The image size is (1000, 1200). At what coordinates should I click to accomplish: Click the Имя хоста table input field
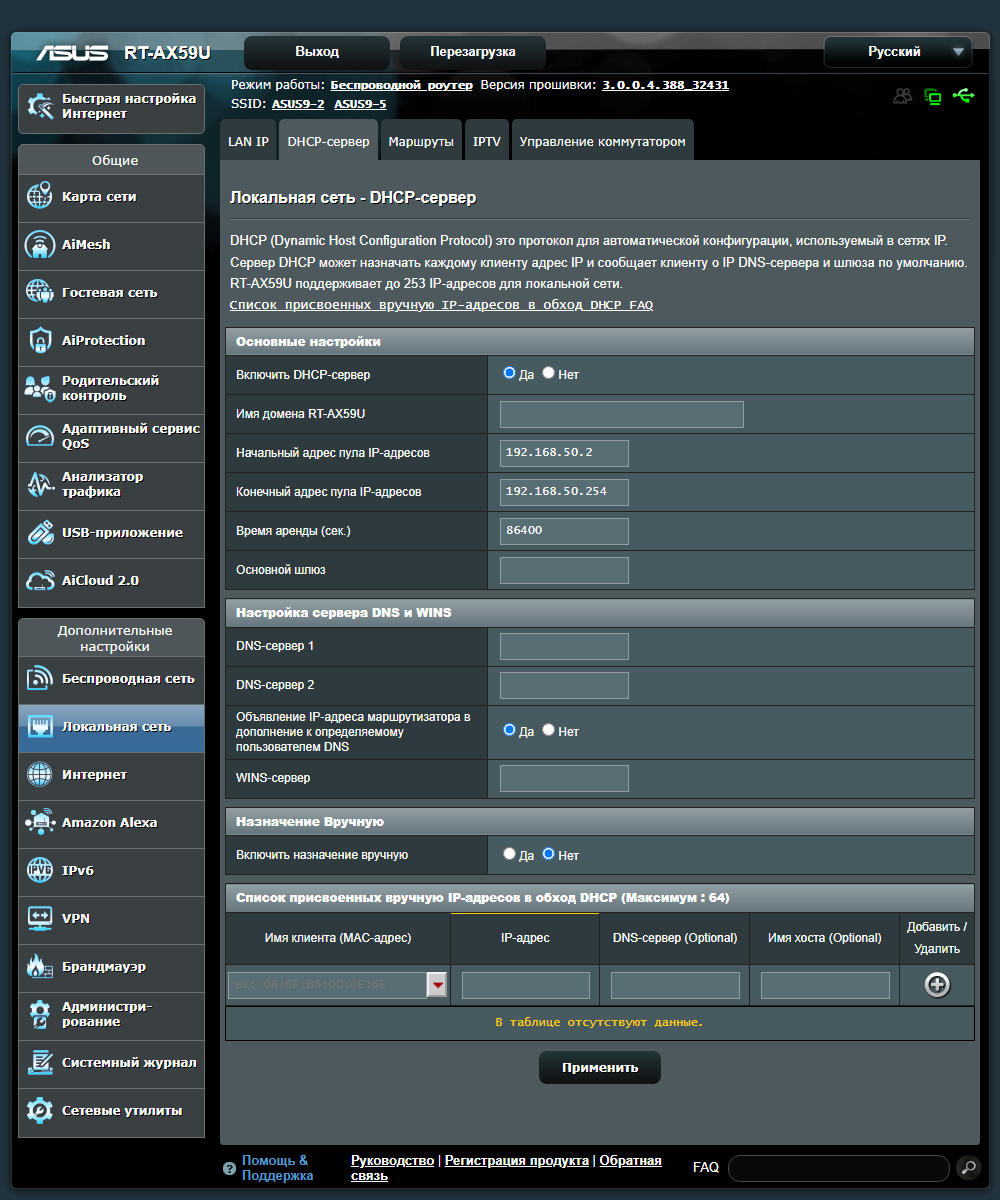click(x=825, y=985)
